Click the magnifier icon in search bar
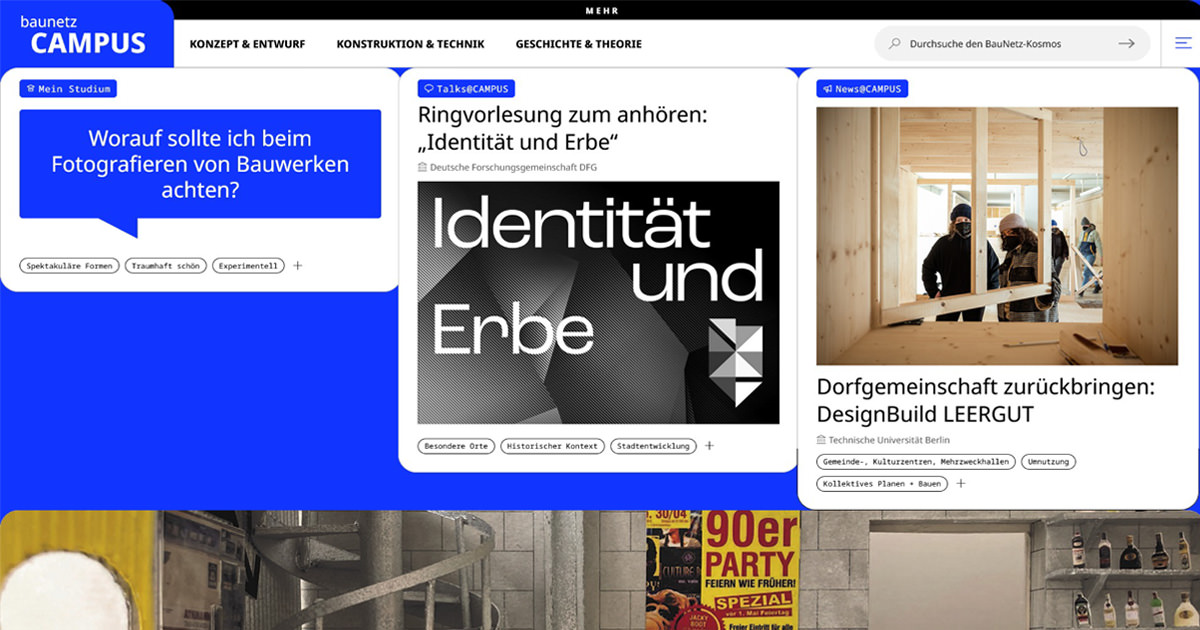 click(x=895, y=44)
